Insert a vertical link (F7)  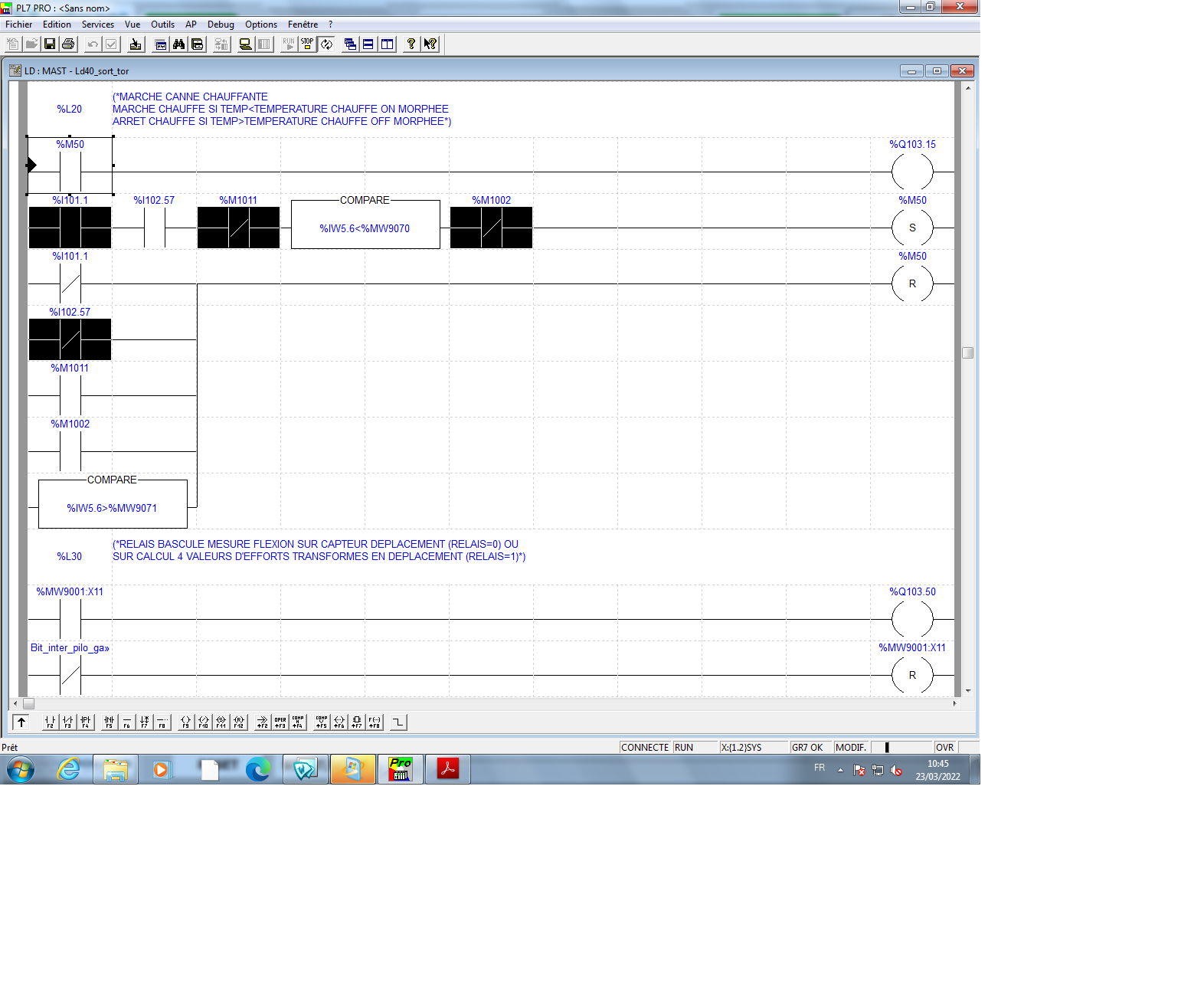(144, 722)
